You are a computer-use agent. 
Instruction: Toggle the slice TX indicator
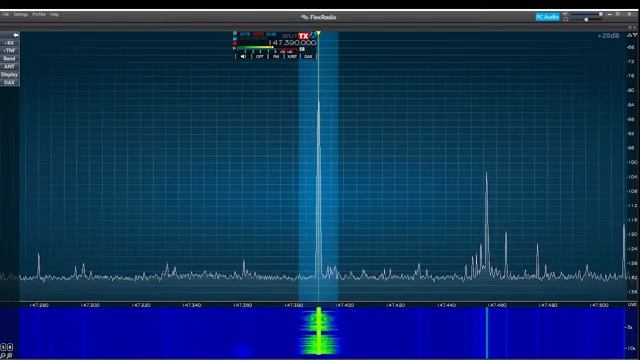pos(303,36)
